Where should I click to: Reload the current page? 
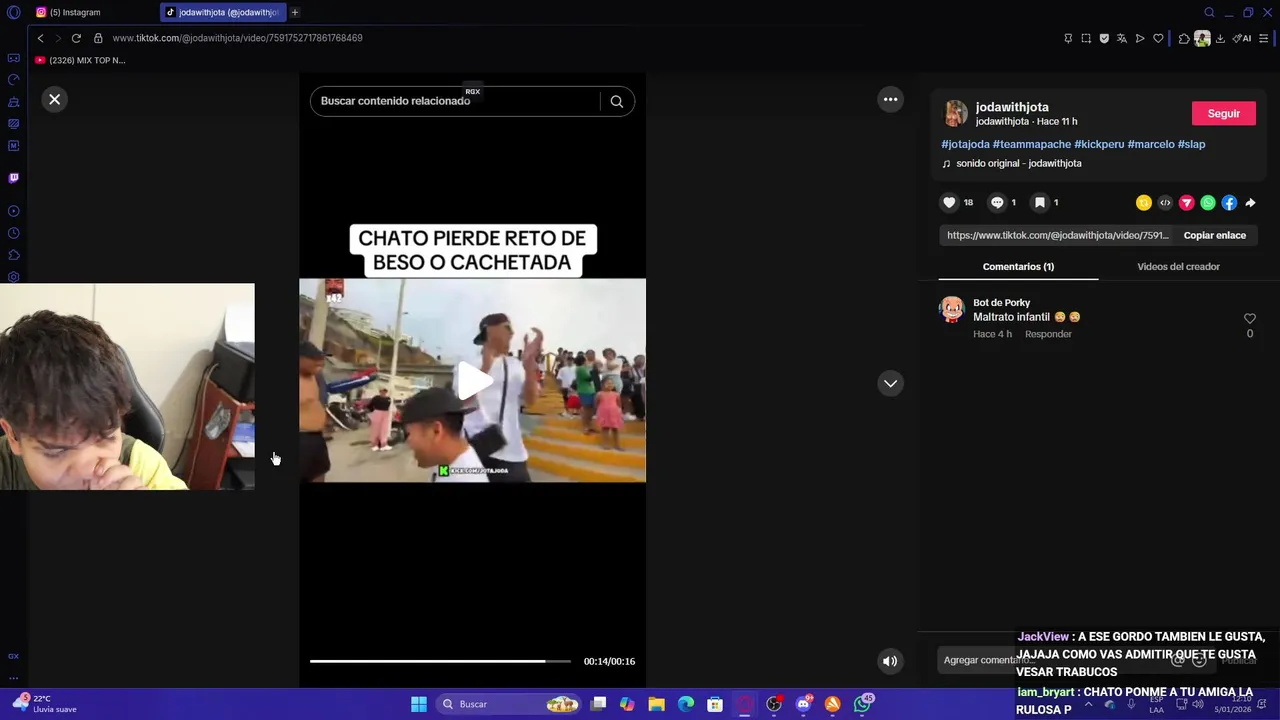[76, 38]
